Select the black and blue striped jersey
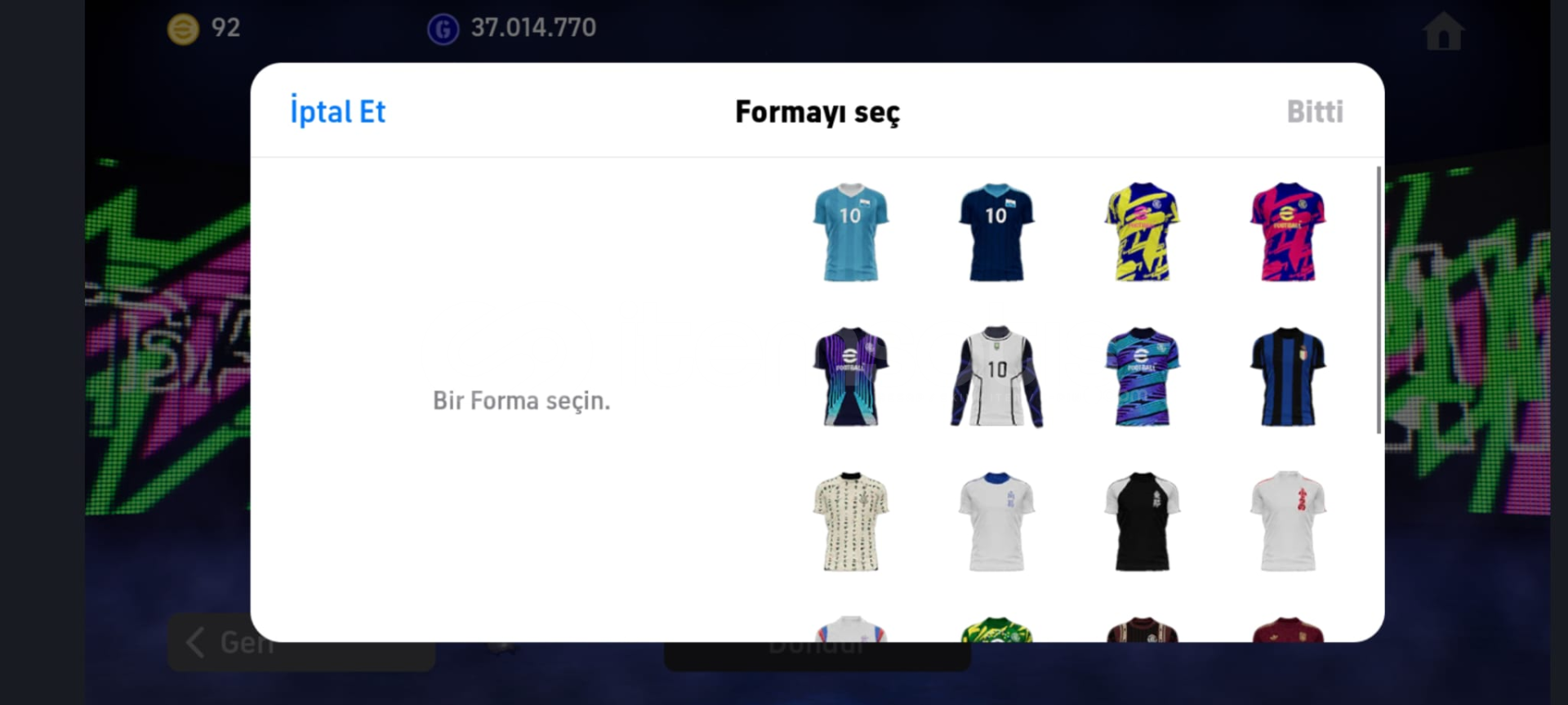 pyautogui.click(x=1288, y=377)
